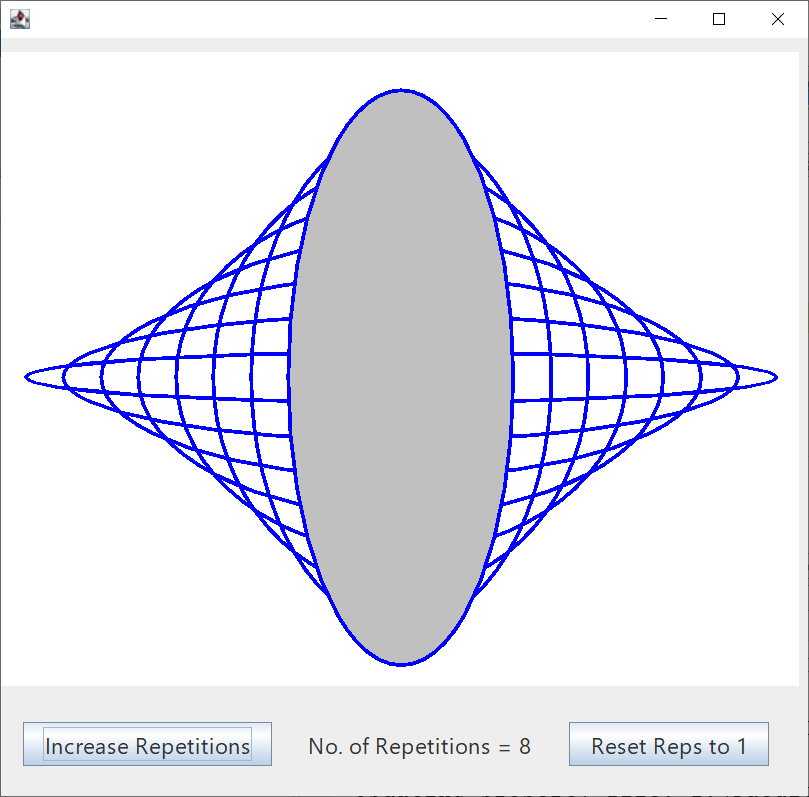Minimize the window

[x=659, y=19]
